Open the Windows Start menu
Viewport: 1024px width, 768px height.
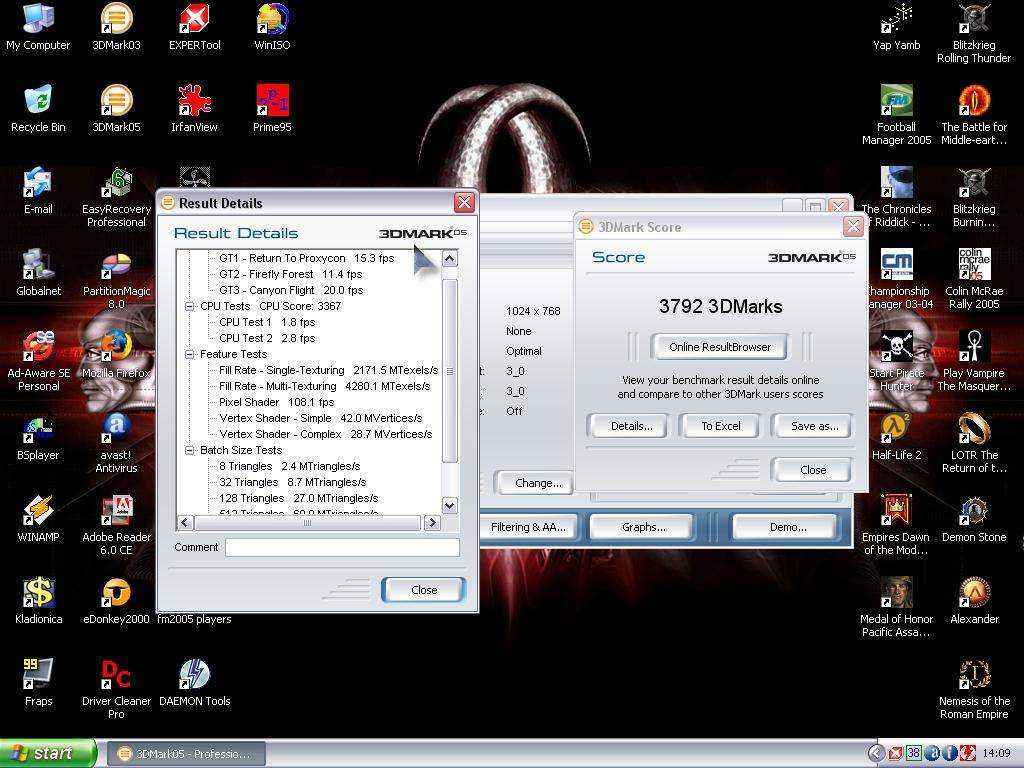tap(48, 753)
